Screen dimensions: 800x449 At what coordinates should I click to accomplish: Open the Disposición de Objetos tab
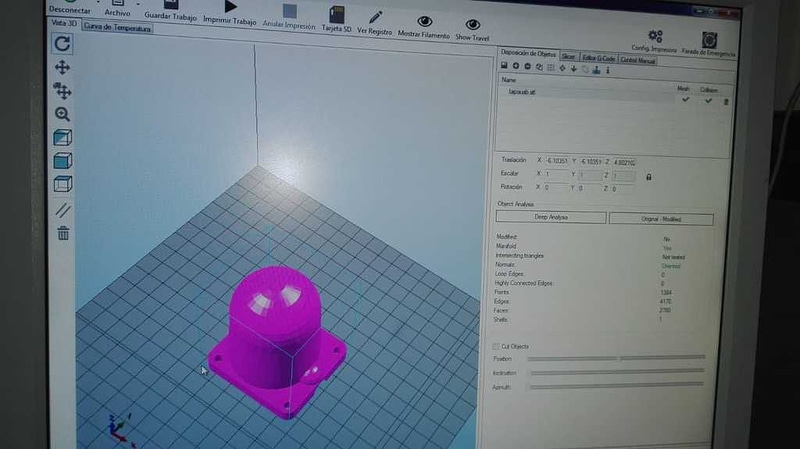tap(528, 53)
